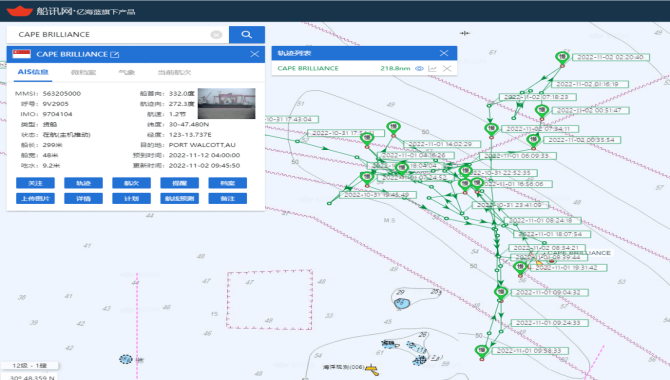Click the edit icon beside ship name

click(115, 54)
